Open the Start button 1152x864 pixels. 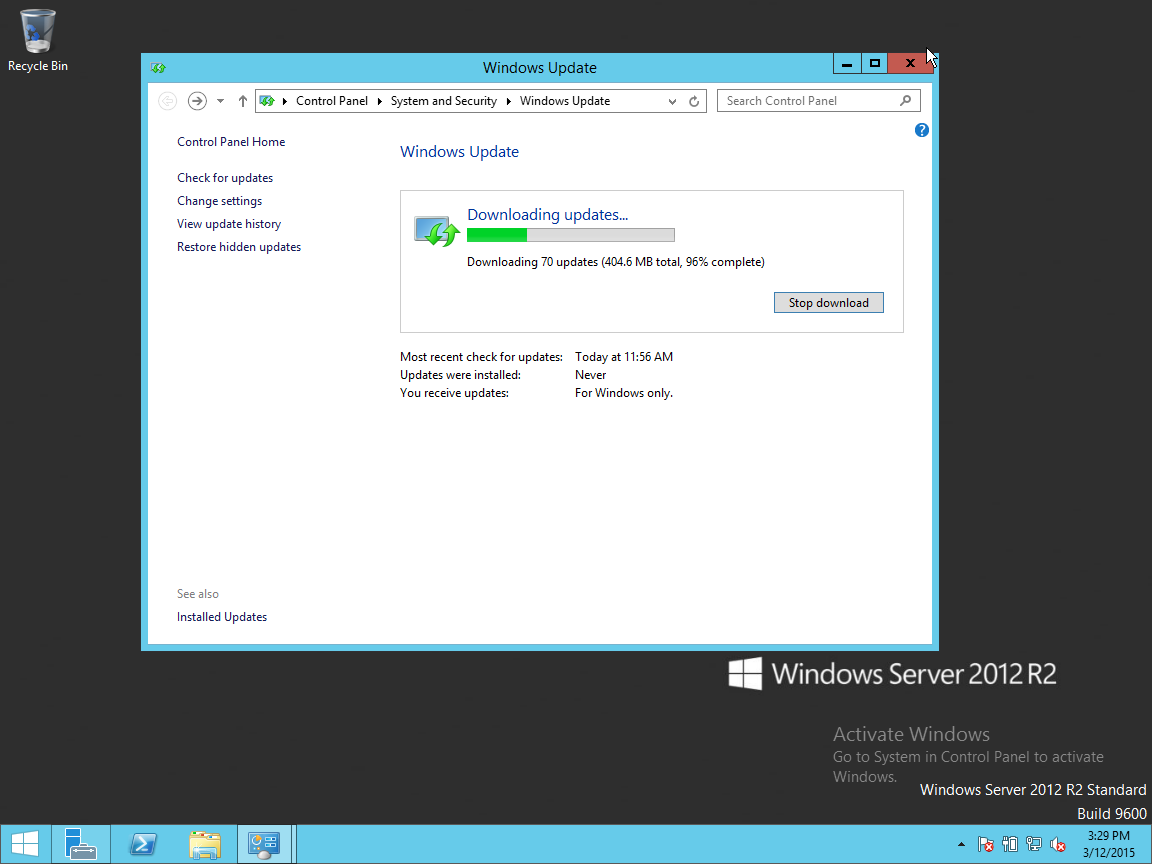click(25, 844)
